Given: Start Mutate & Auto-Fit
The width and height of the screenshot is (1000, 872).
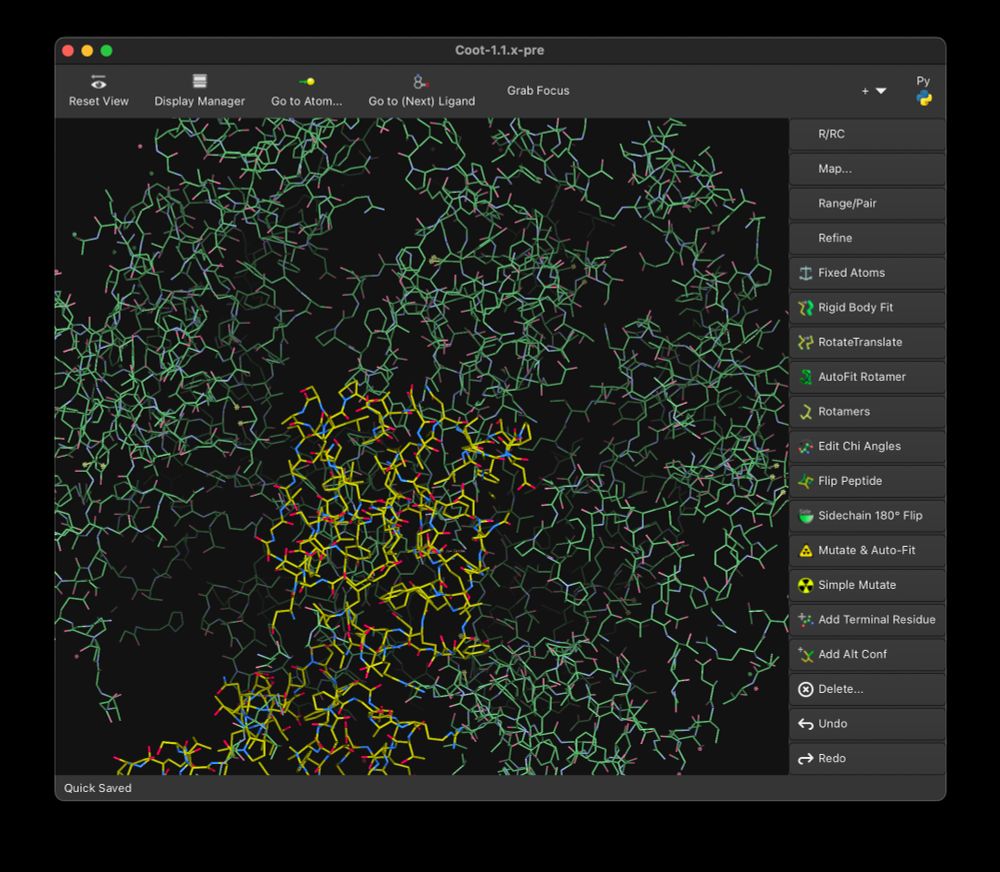Looking at the screenshot, I should 867,550.
